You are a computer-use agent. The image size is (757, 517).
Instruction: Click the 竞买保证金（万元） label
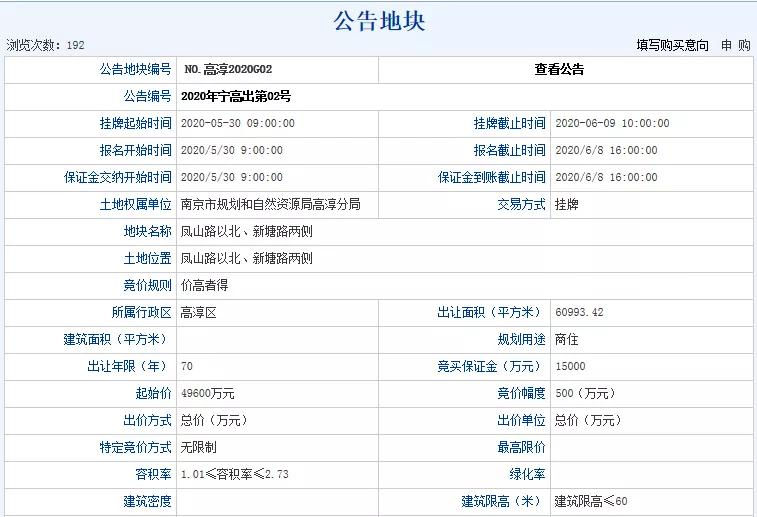click(491, 367)
